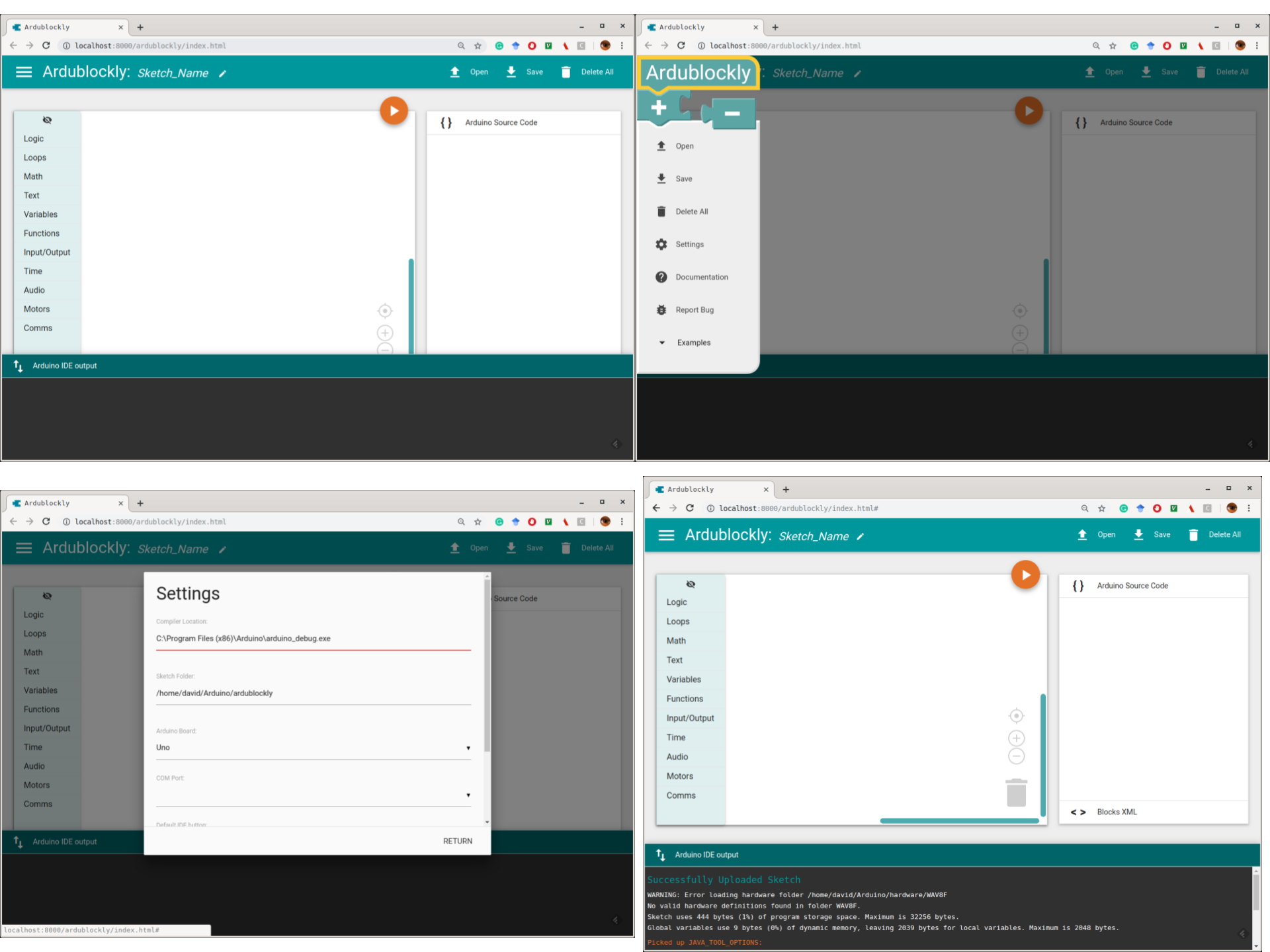Image resolution: width=1270 pixels, height=952 pixels.
Task: Click orange upload play button, top-left window
Action: [x=394, y=110]
